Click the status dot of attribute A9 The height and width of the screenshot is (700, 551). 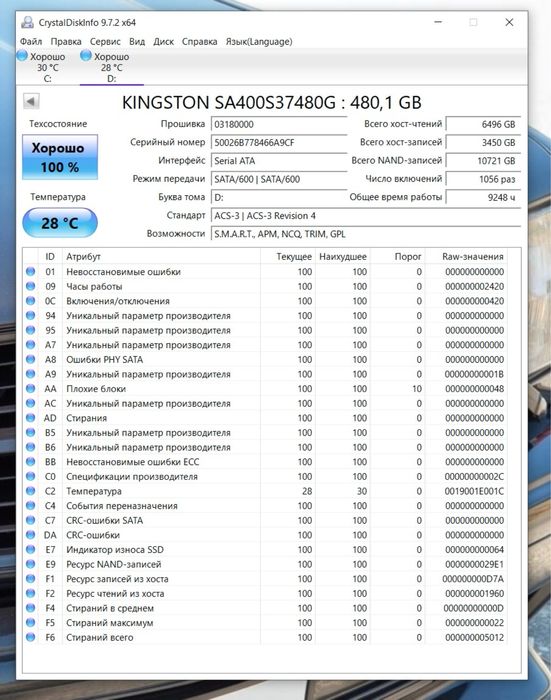[x=30, y=374]
